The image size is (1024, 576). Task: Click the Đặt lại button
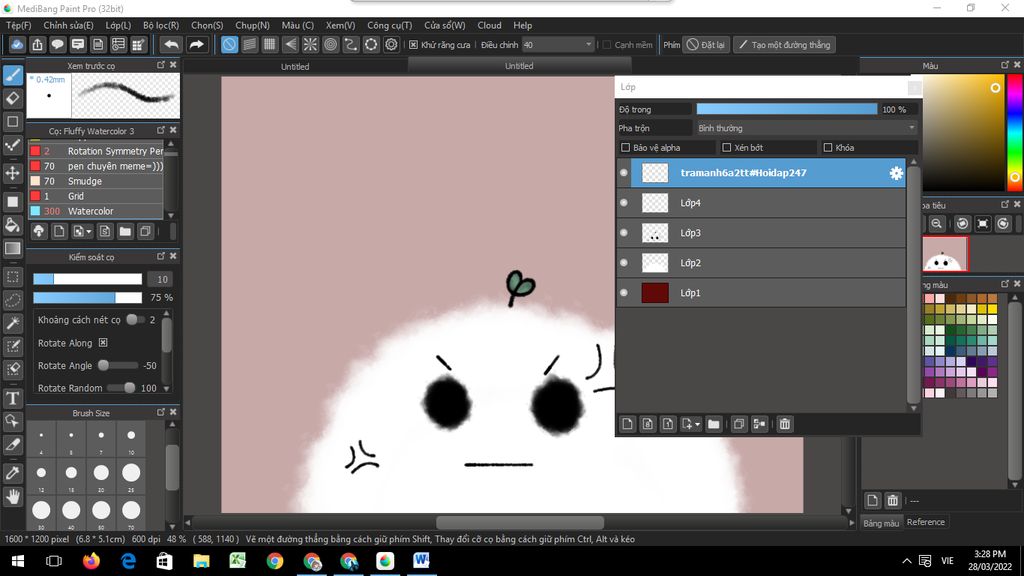(x=706, y=44)
